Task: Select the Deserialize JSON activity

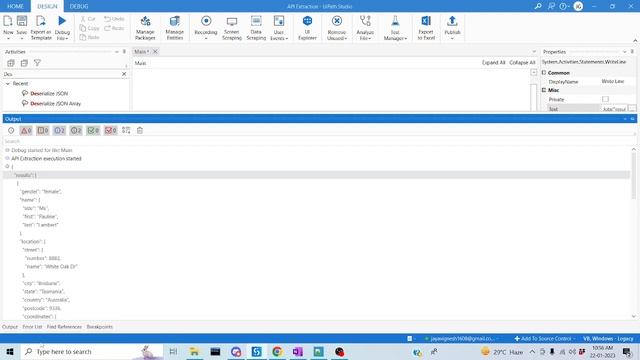Action: pos(49,93)
